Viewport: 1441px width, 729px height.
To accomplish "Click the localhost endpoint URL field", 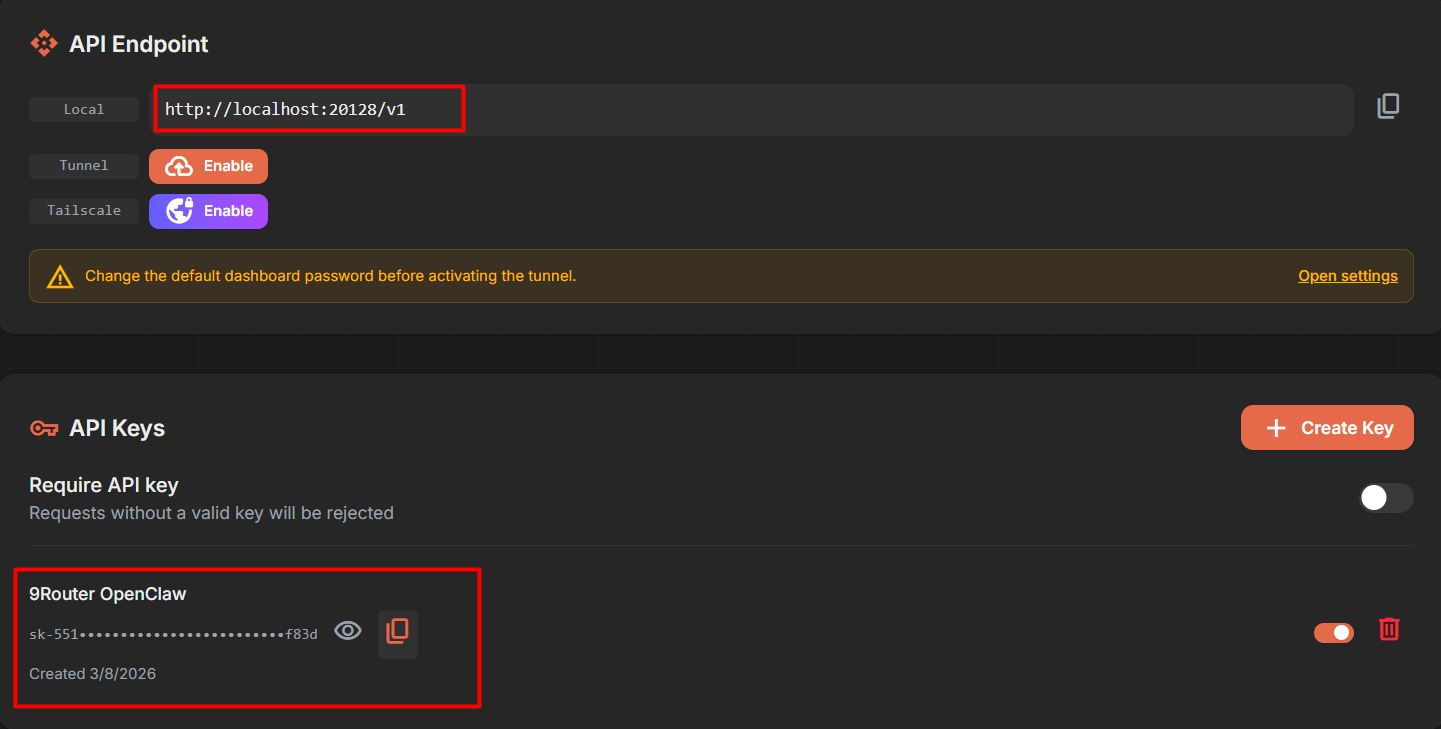I will [751, 110].
